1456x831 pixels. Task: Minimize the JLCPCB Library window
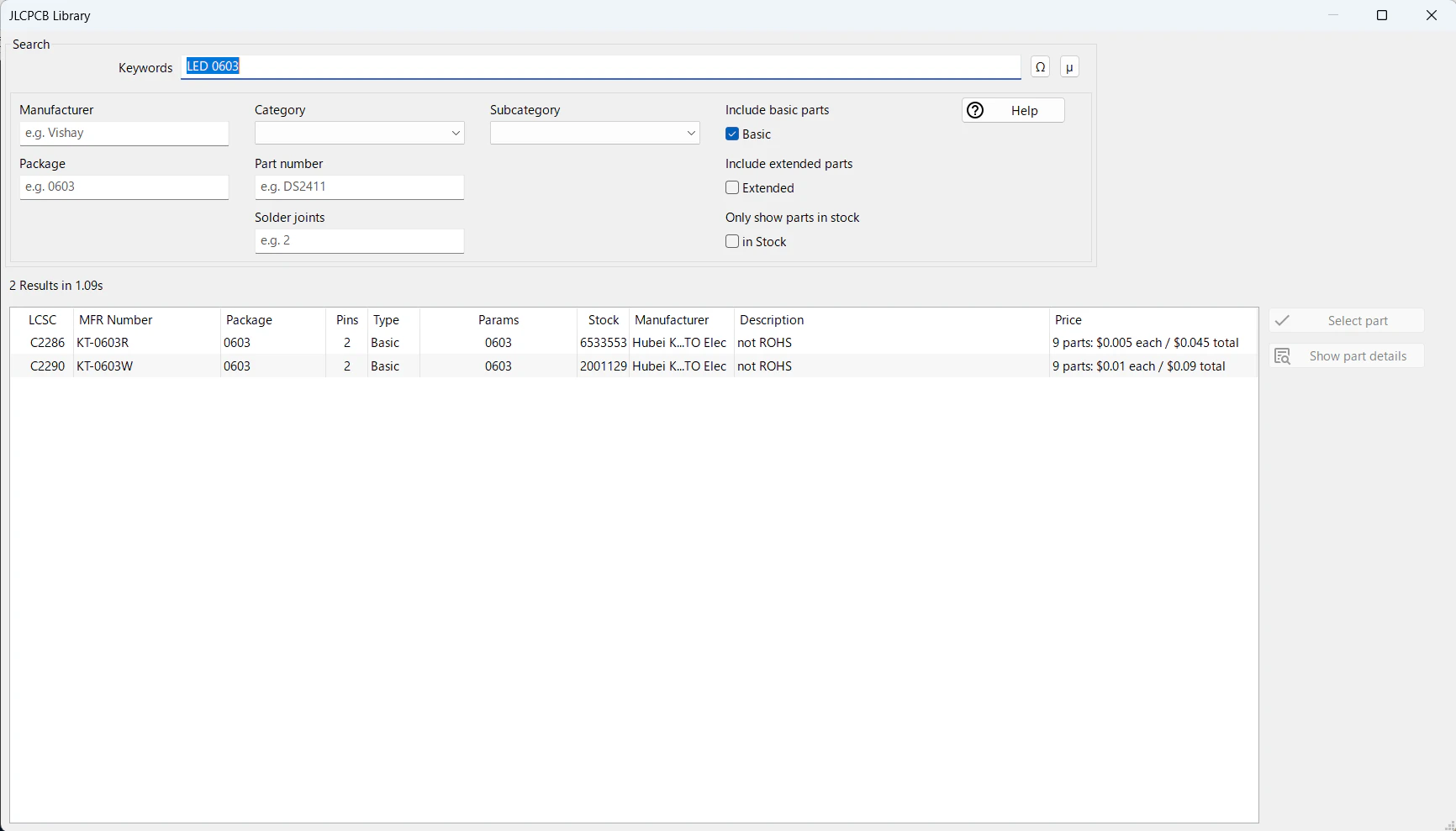click(1333, 15)
